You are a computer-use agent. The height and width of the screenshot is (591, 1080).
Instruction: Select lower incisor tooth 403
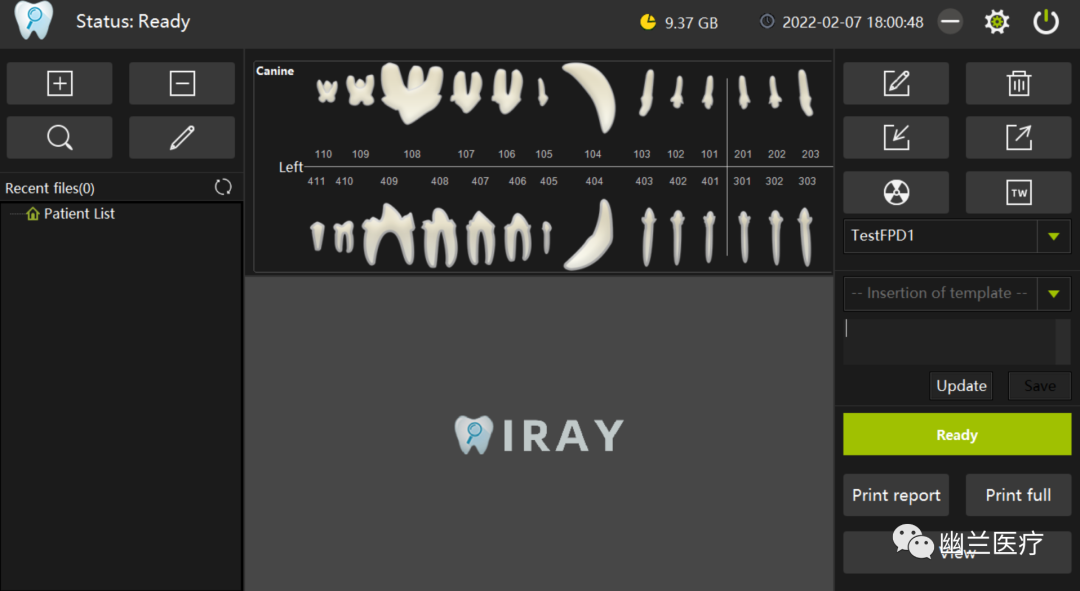[x=647, y=238]
